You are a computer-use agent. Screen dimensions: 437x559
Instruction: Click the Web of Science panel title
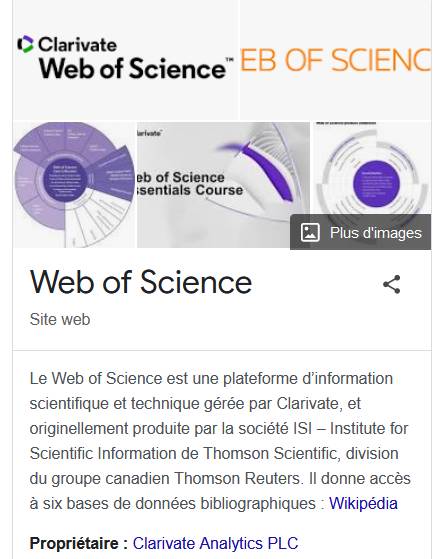(x=141, y=282)
